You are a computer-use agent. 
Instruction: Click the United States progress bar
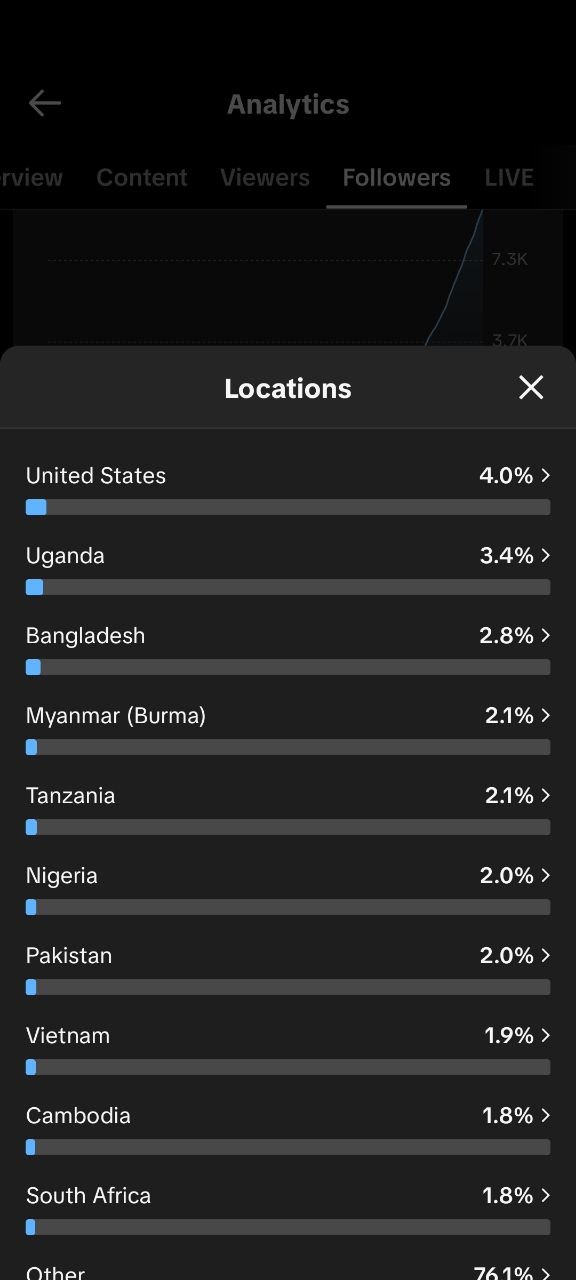click(x=288, y=507)
